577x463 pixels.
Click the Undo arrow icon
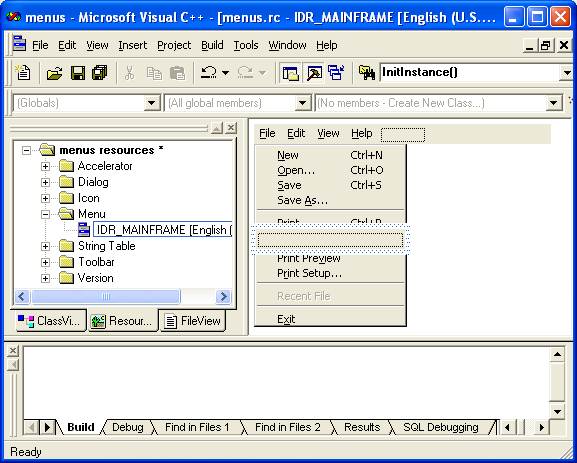(x=209, y=73)
